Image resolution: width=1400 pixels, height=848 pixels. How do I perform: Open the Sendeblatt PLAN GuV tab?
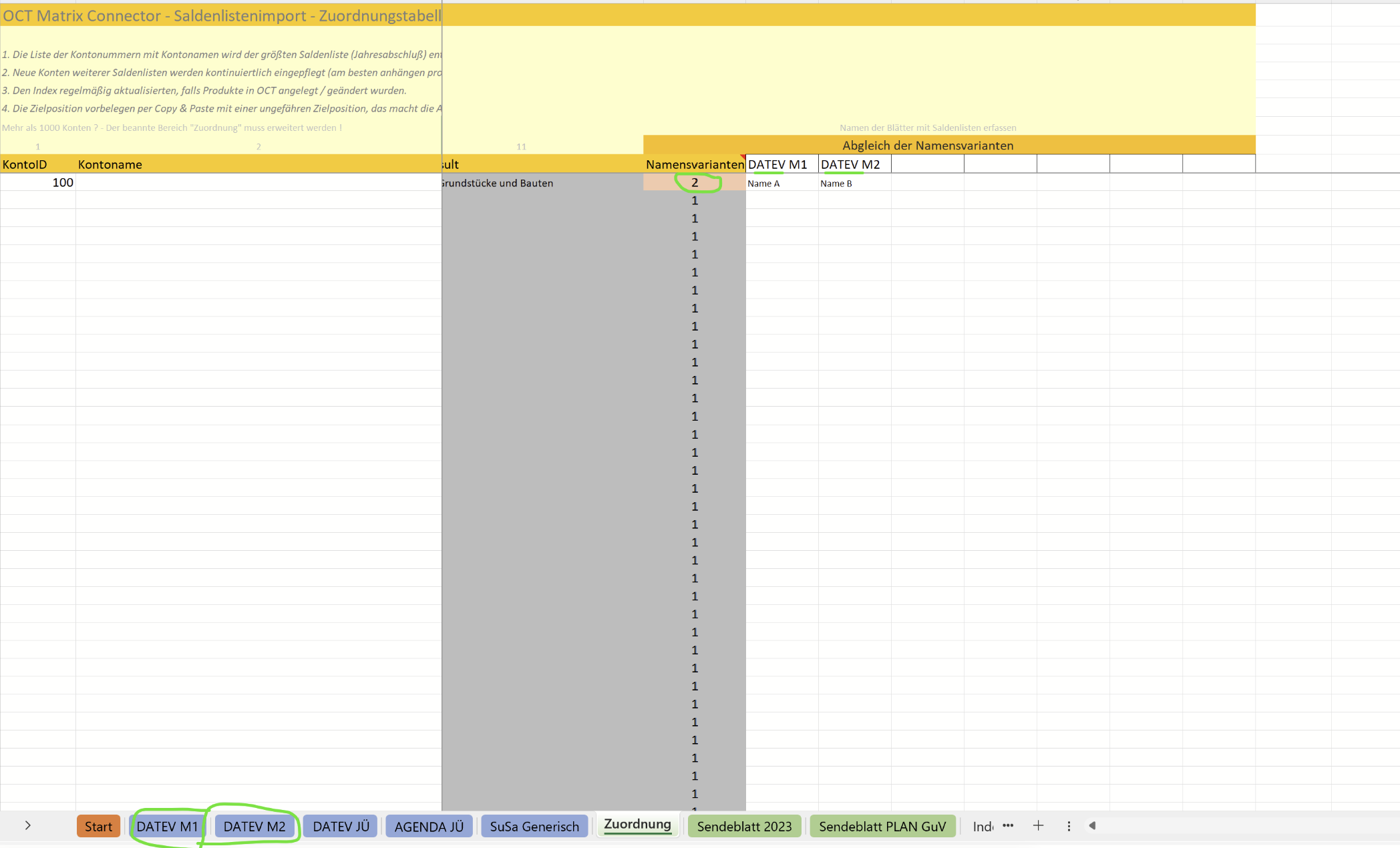tap(882, 827)
